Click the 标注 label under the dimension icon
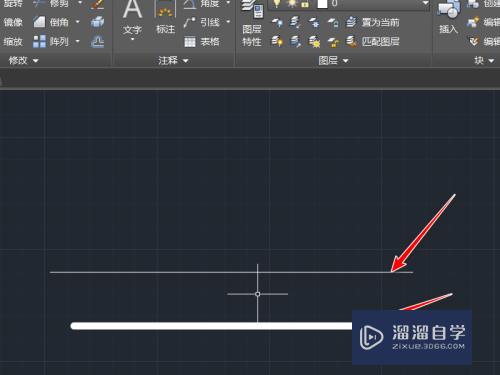This screenshot has width=500, height=375. [x=165, y=29]
